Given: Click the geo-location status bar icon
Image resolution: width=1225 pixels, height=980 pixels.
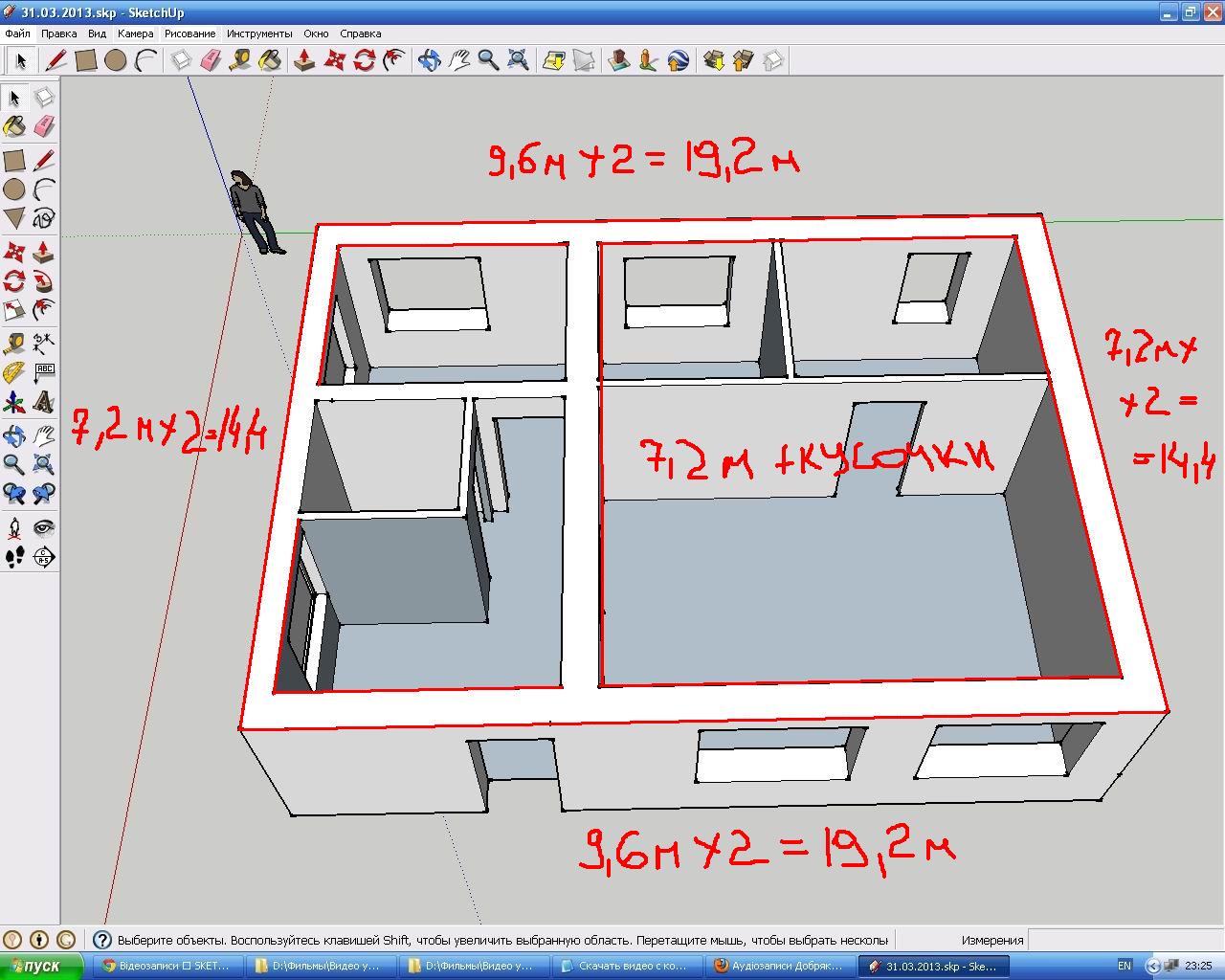Looking at the screenshot, I should tap(12, 940).
